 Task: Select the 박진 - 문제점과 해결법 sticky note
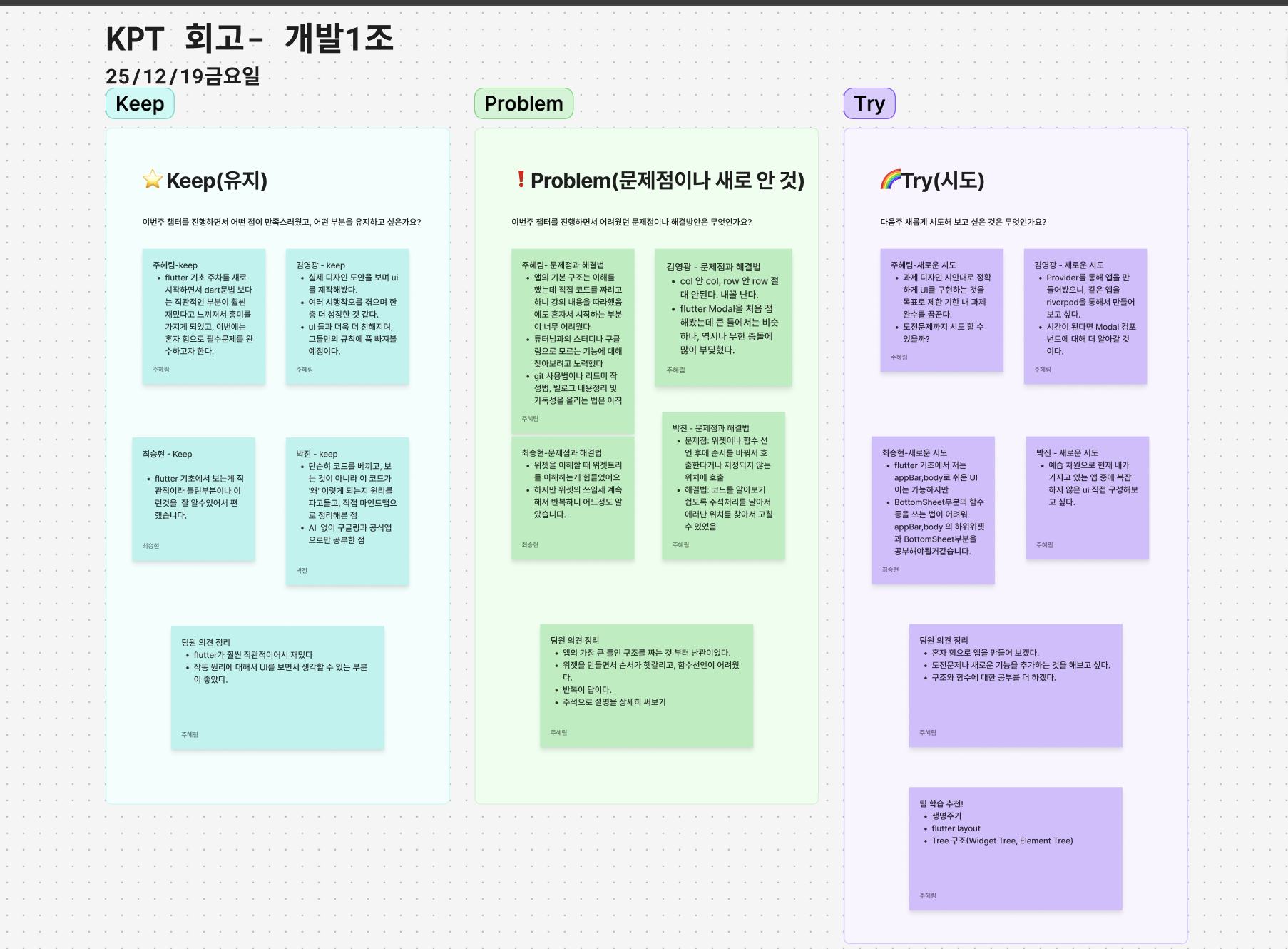click(x=723, y=486)
